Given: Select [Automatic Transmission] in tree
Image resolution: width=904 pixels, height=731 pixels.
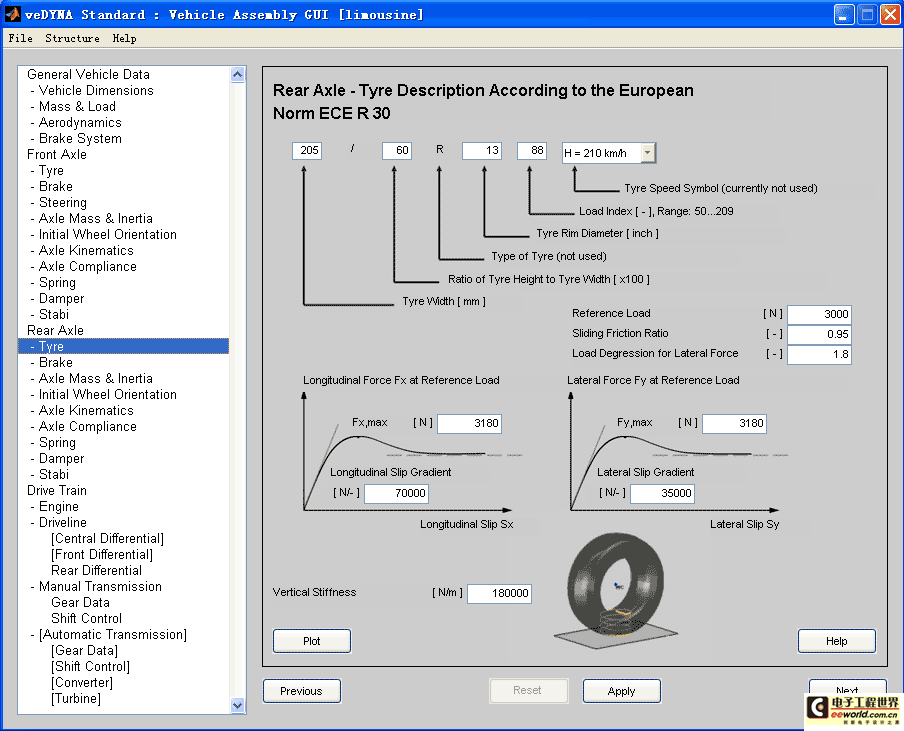Looking at the screenshot, I should pyautogui.click(x=112, y=635).
